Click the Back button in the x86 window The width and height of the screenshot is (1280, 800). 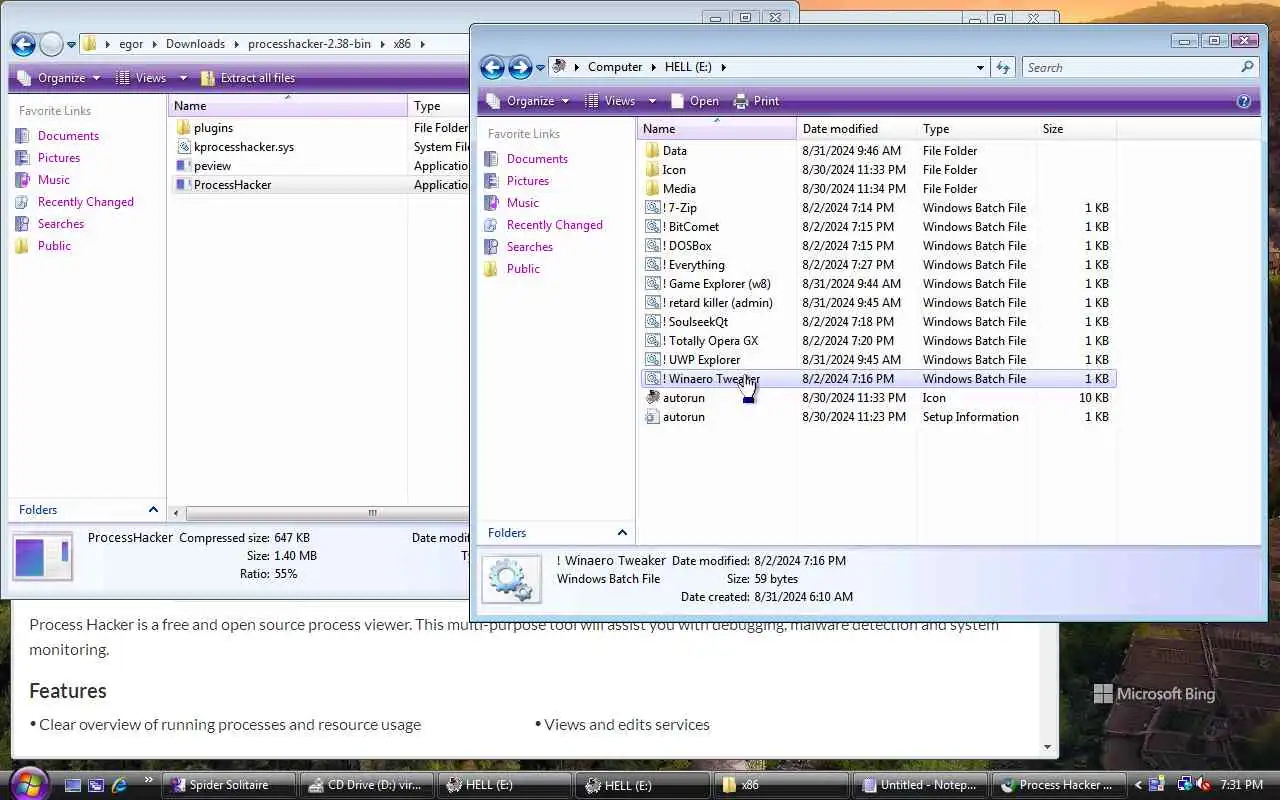23,44
